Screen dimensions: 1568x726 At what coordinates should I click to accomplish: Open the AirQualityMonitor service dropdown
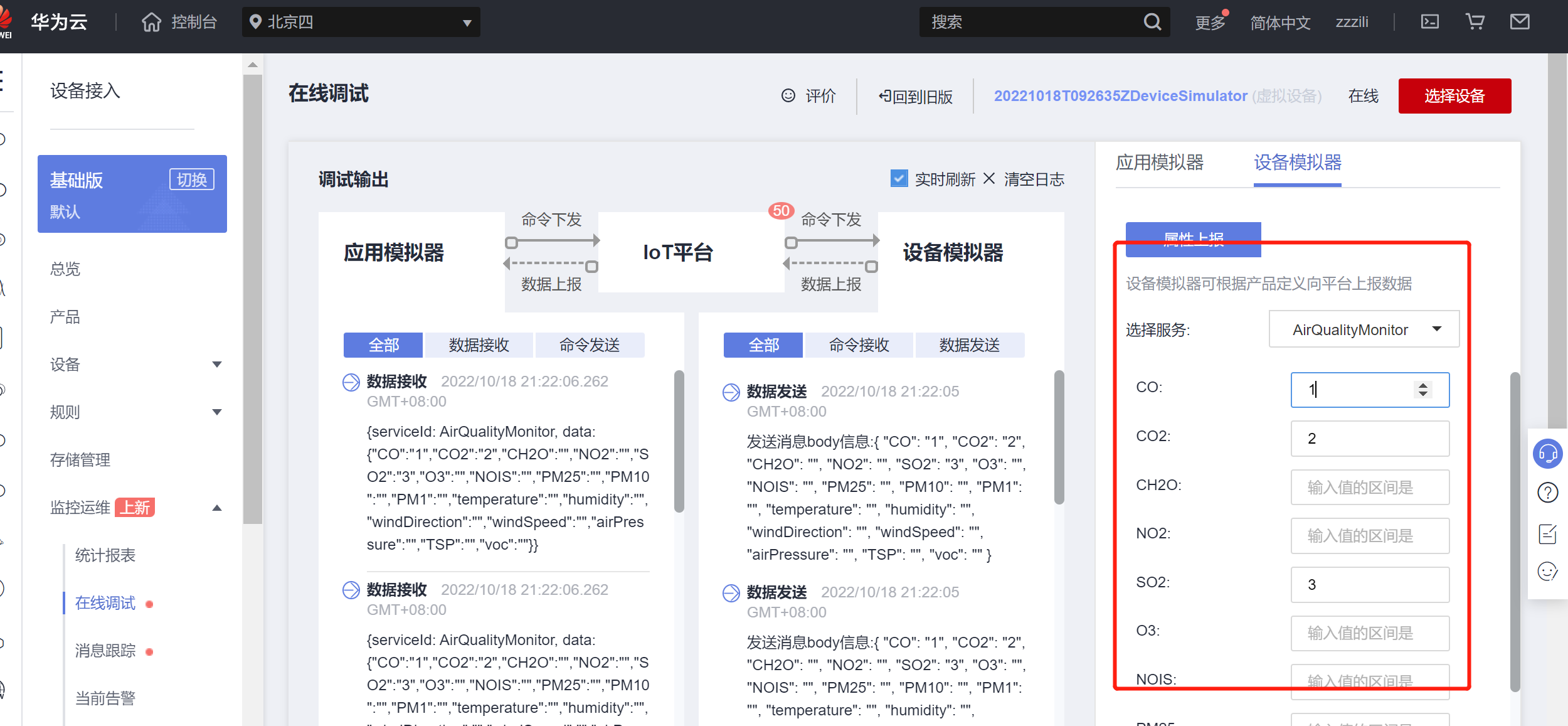[1364, 329]
